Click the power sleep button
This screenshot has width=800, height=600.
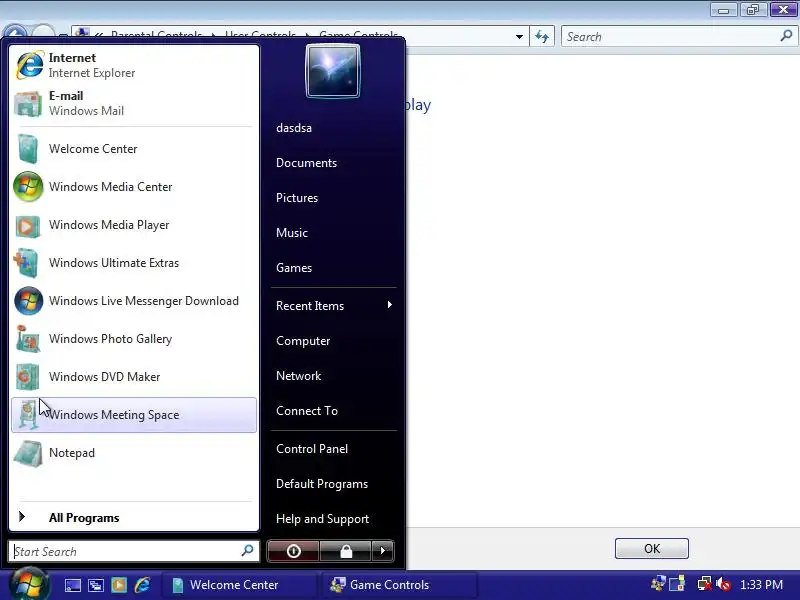click(x=293, y=551)
